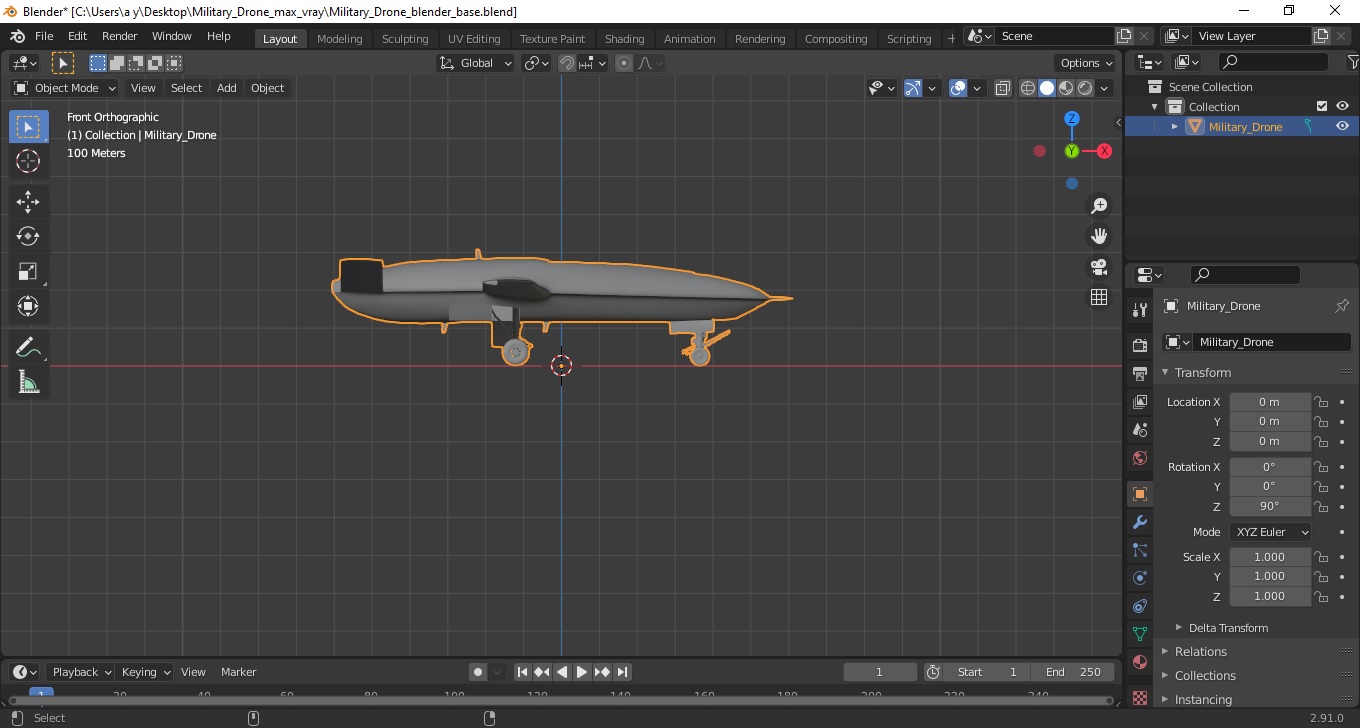Open rotation Mode XYZ Euler dropdown
This screenshot has width=1360, height=728.
(1272, 532)
